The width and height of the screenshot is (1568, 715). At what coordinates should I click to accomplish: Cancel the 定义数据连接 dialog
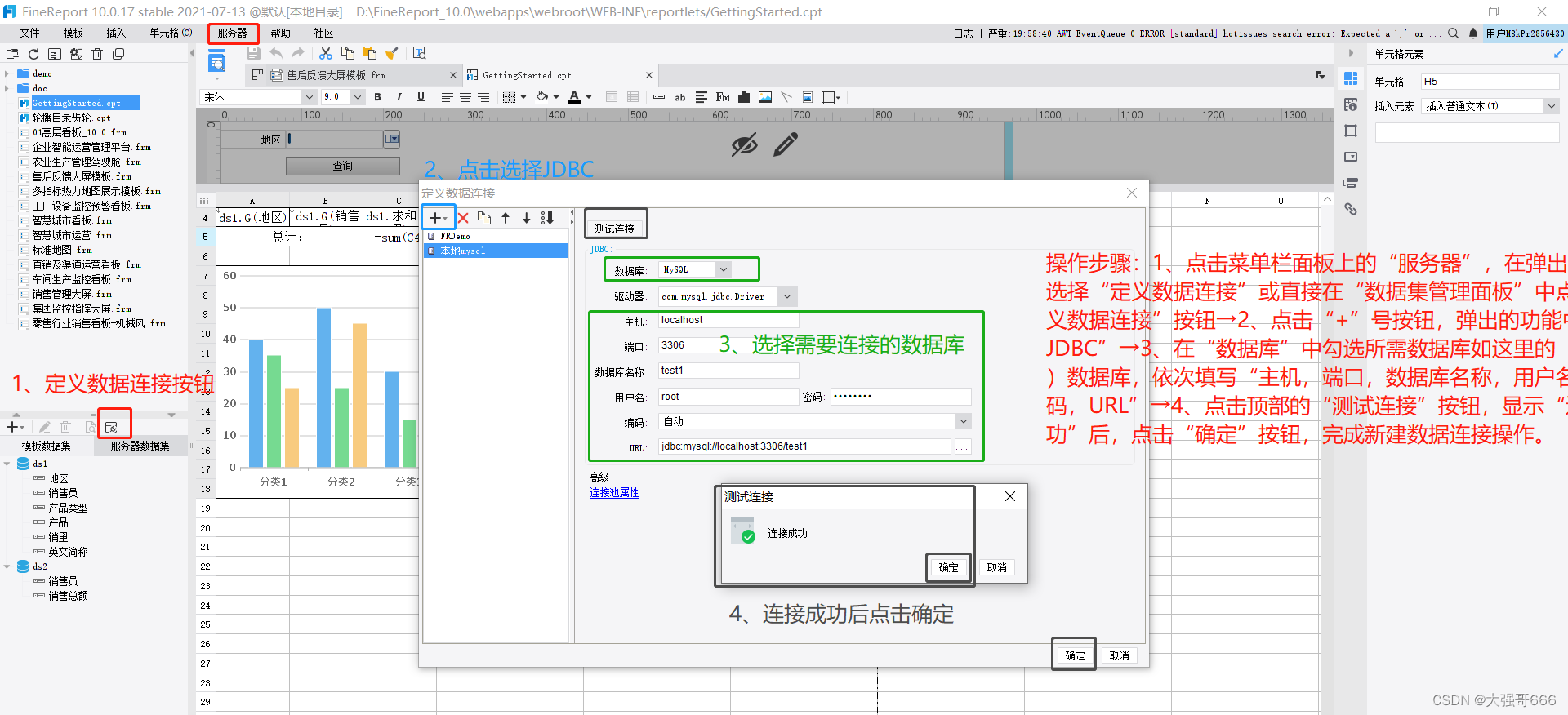pyautogui.click(x=1119, y=655)
